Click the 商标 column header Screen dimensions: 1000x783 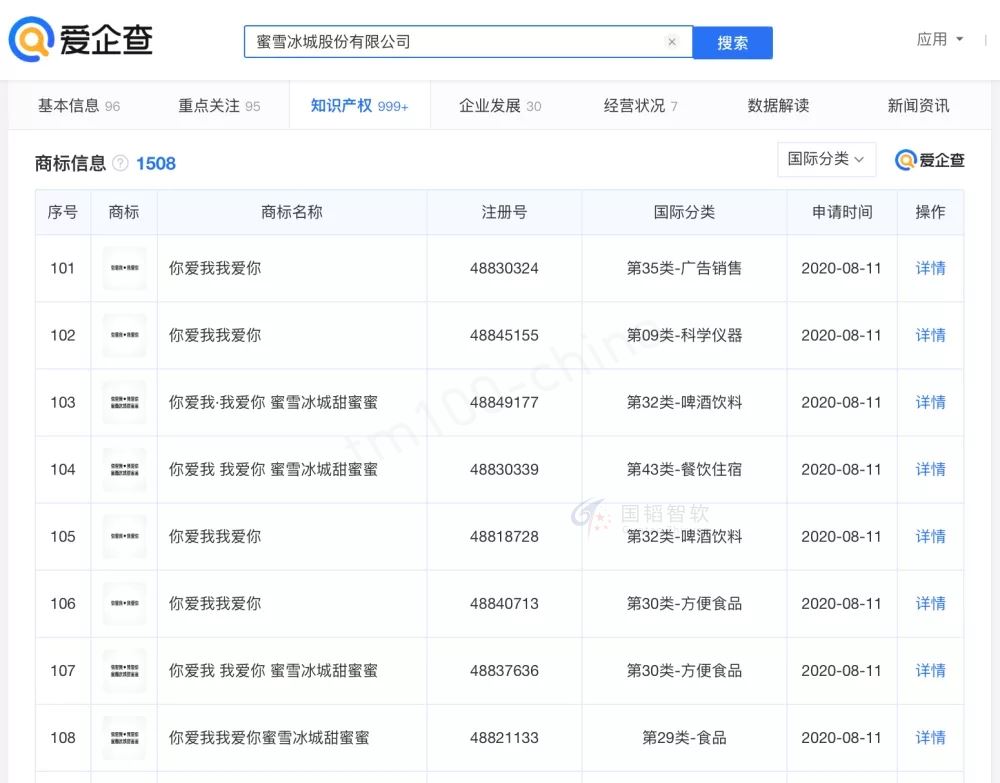point(124,212)
